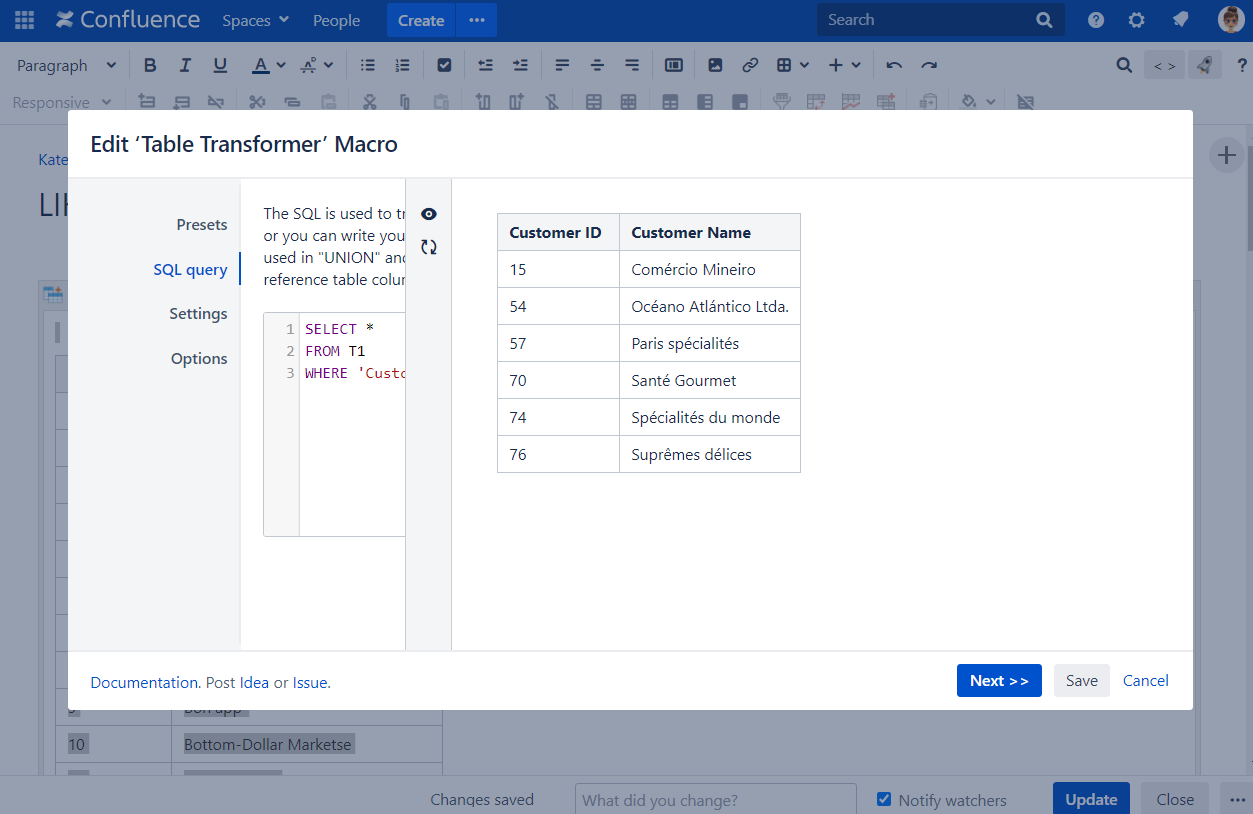
Task: Click the refresh arrows icon in the macro dialog
Action: (429, 247)
